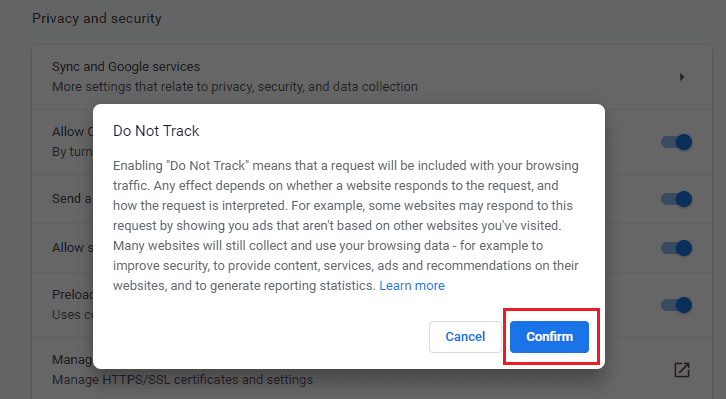Cancel the Do Not Track dialog
726x399 pixels.
(x=465, y=337)
